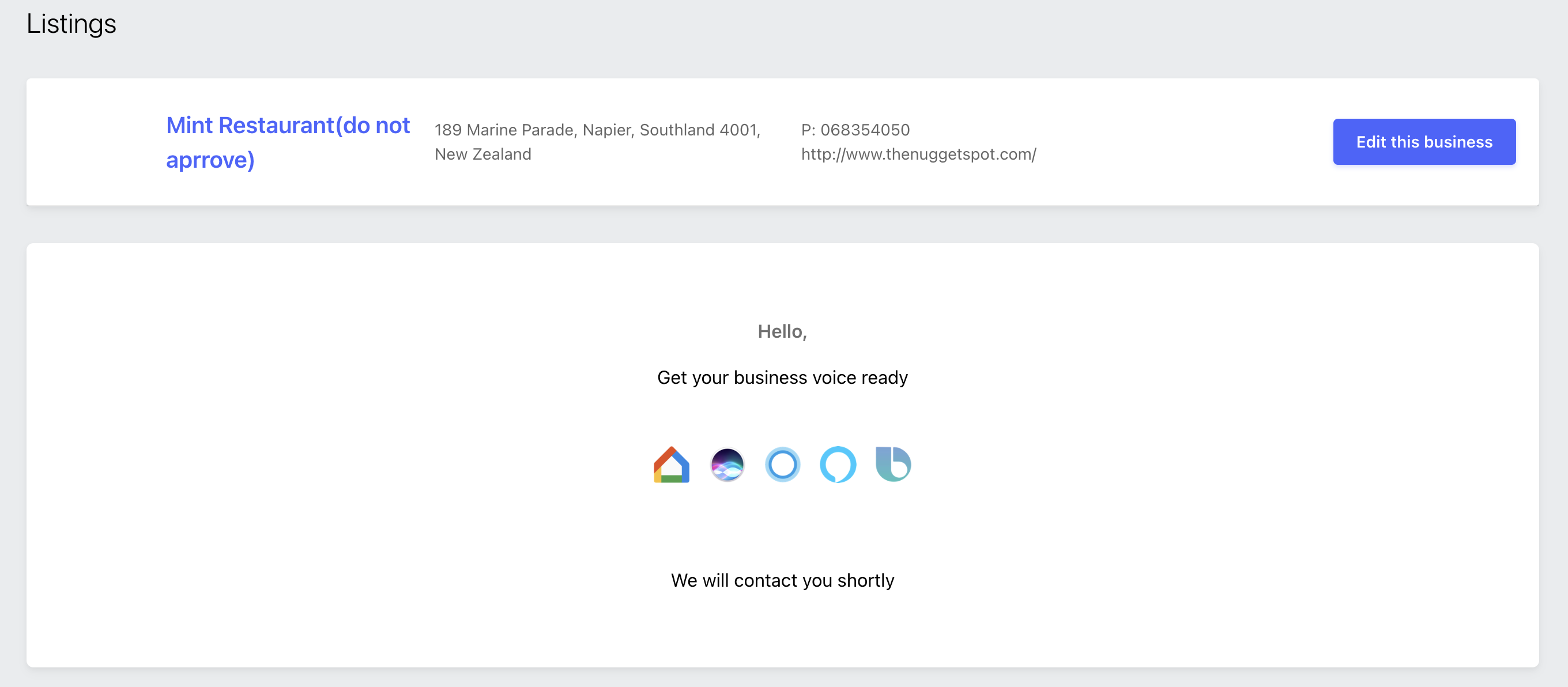Click the Bixby icon
Image resolution: width=1568 pixels, height=687 pixels.
pos(893,465)
